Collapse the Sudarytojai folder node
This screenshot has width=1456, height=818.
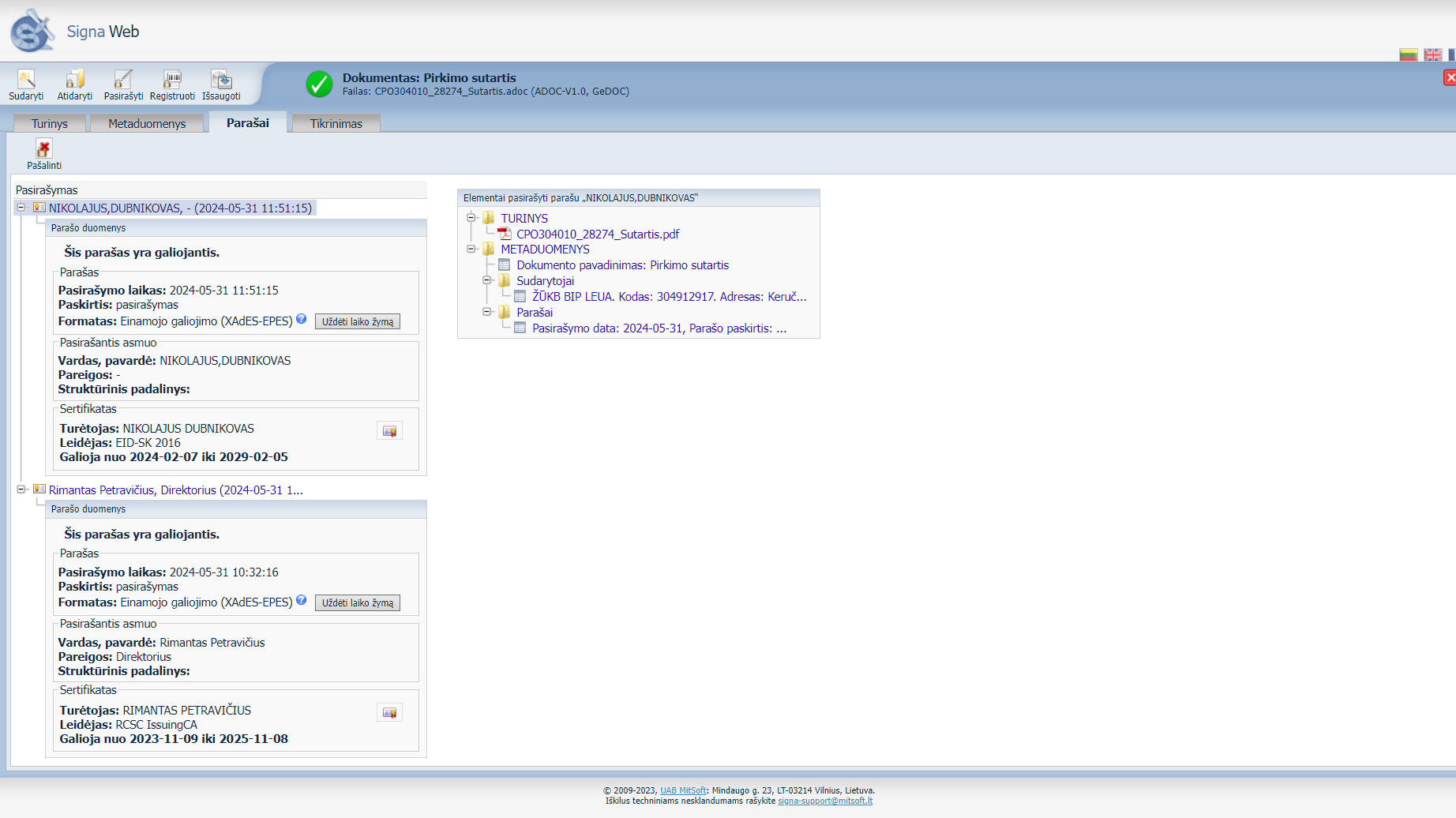pos(487,280)
